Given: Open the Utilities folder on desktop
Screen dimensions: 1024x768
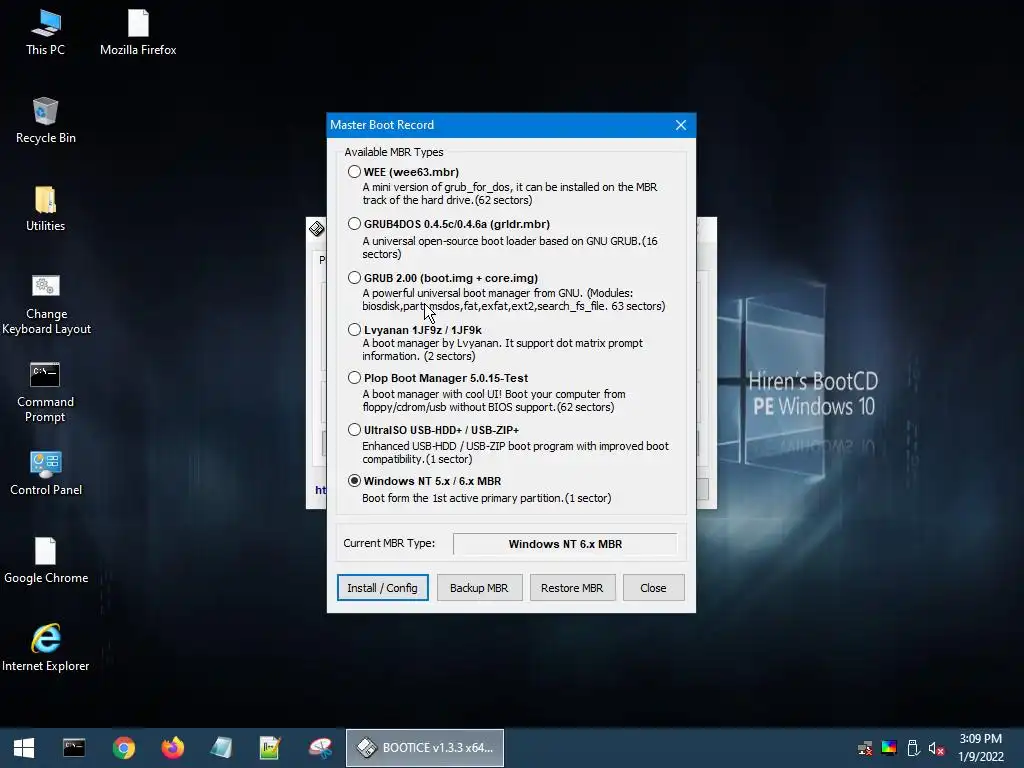Looking at the screenshot, I should point(46,208).
